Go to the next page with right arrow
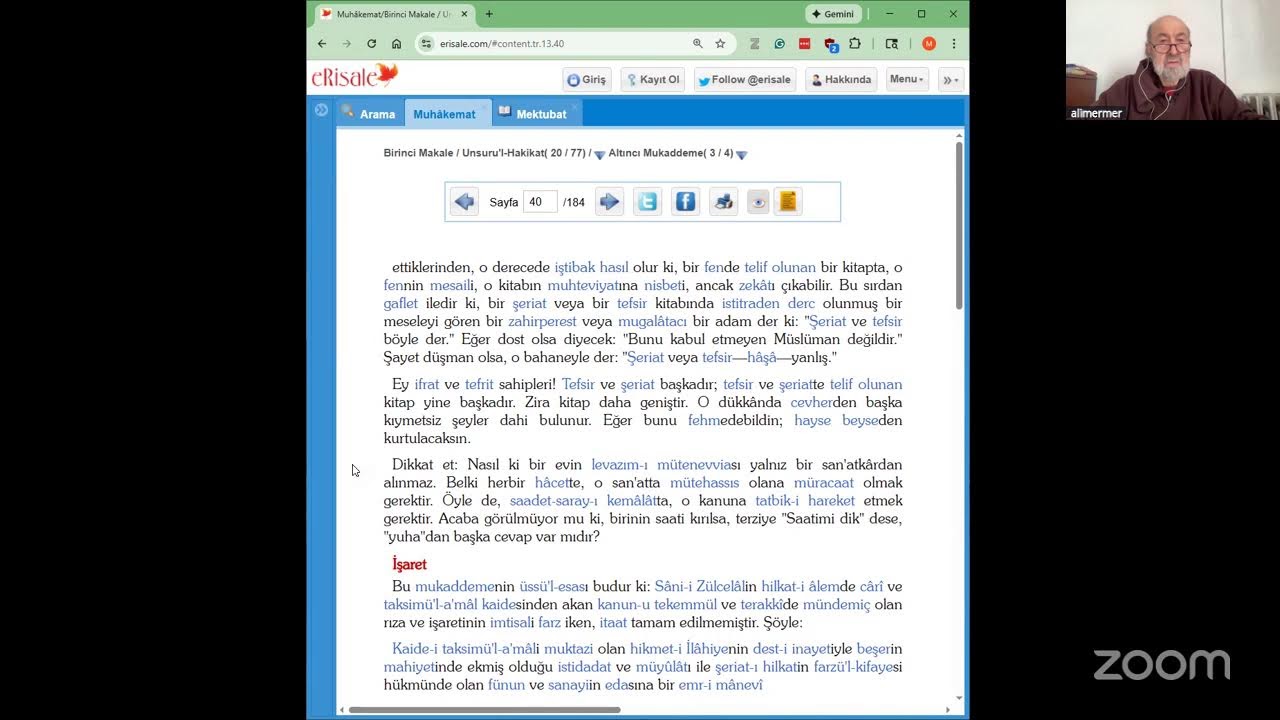This screenshot has width=1280, height=720. [x=610, y=202]
